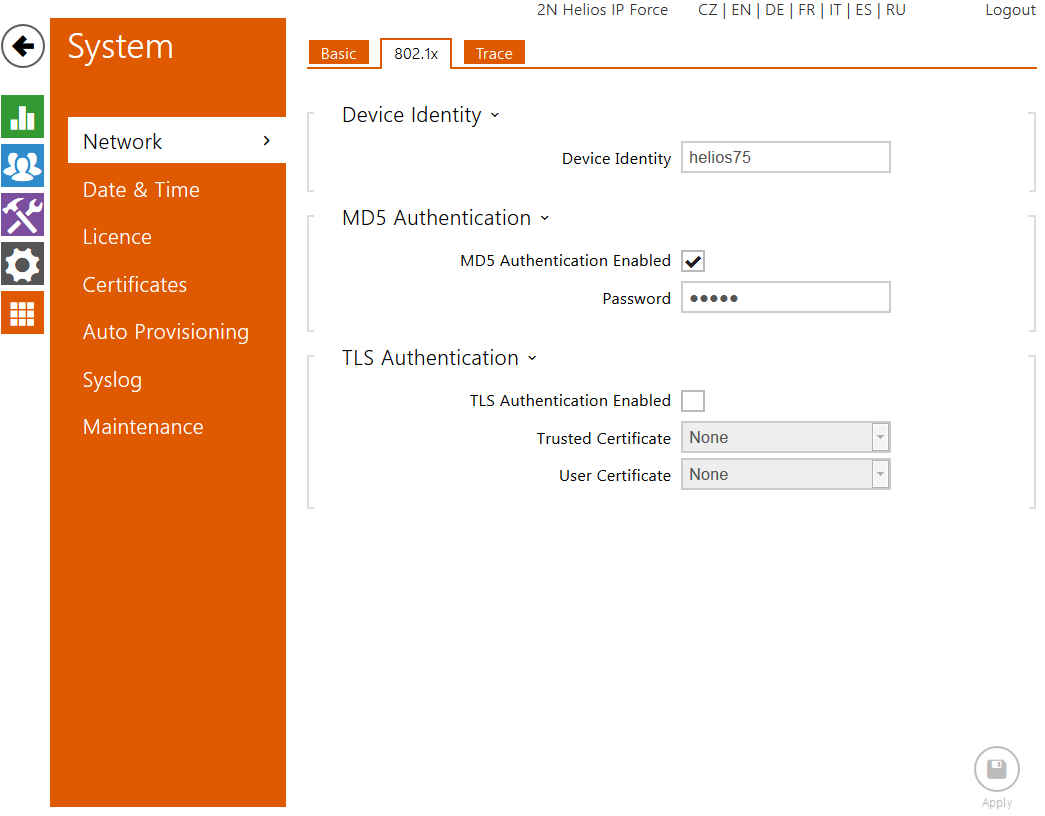The height and width of the screenshot is (816, 1045).
Task: Switch language to DE
Action: click(x=774, y=10)
